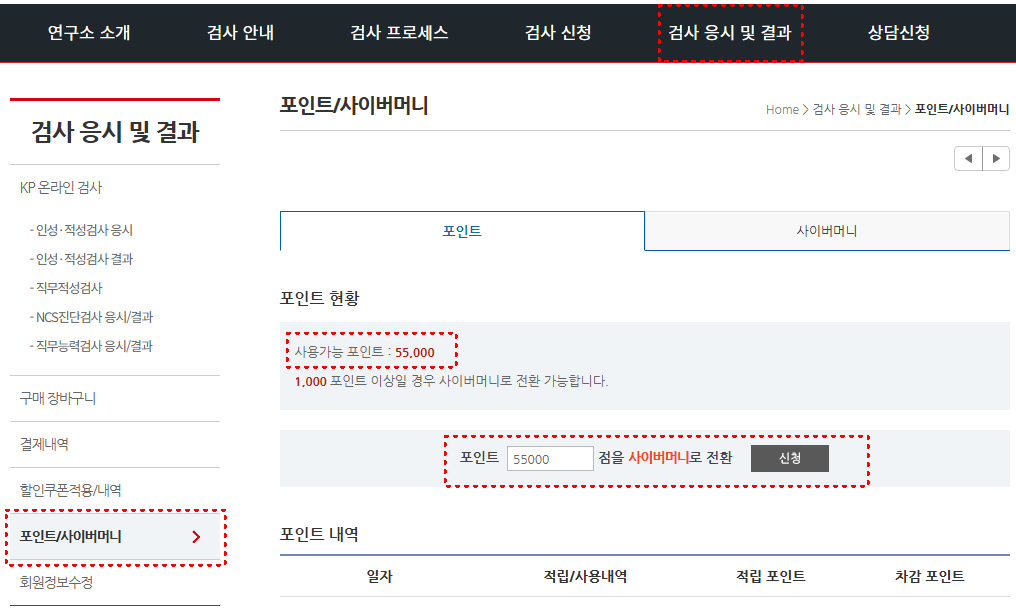1016x609 pixels.
Task: Open the 연구소 소개 menu
Action: pos(89,33)
